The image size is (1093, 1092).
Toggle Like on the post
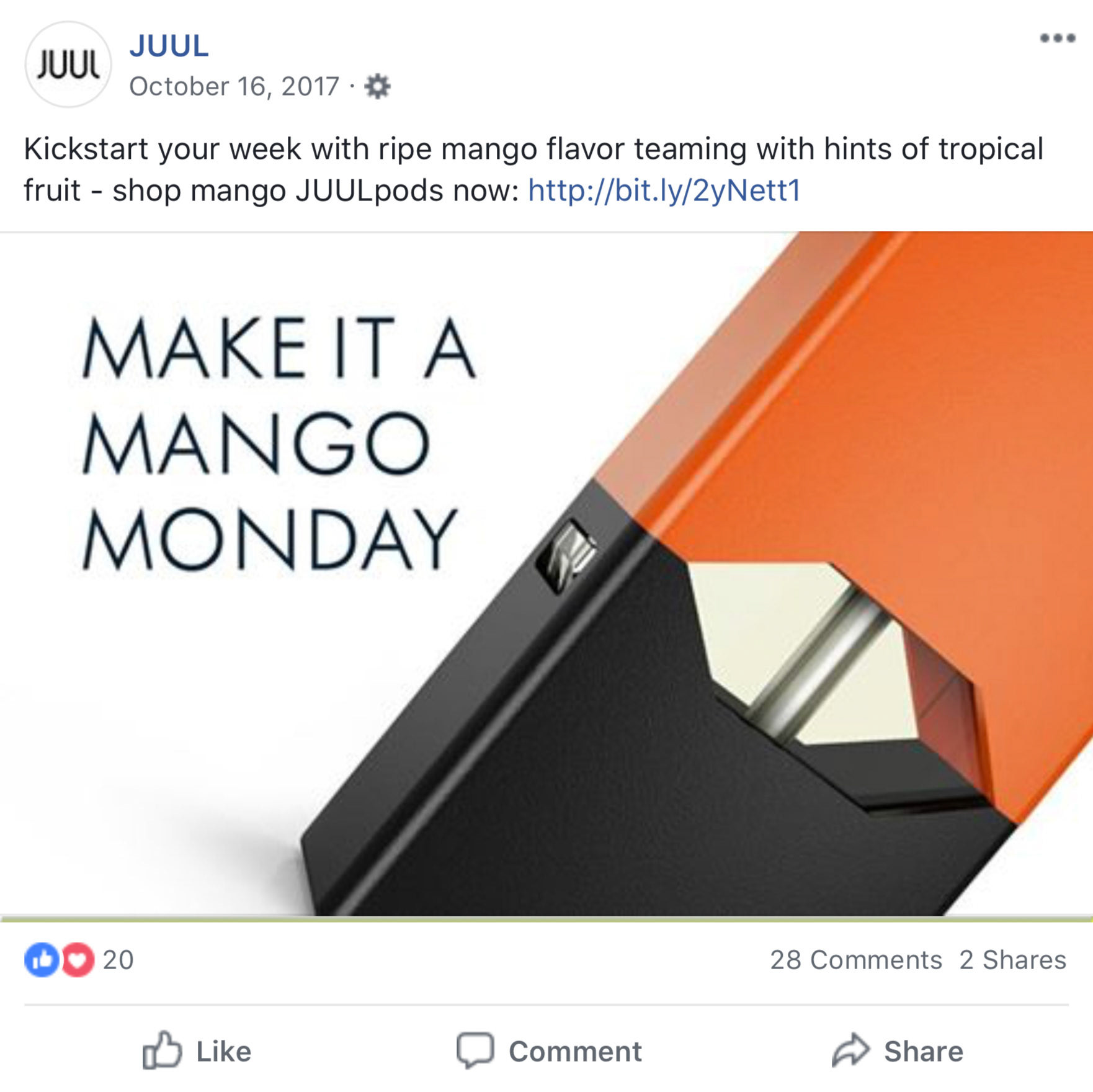click(197, 1050)
